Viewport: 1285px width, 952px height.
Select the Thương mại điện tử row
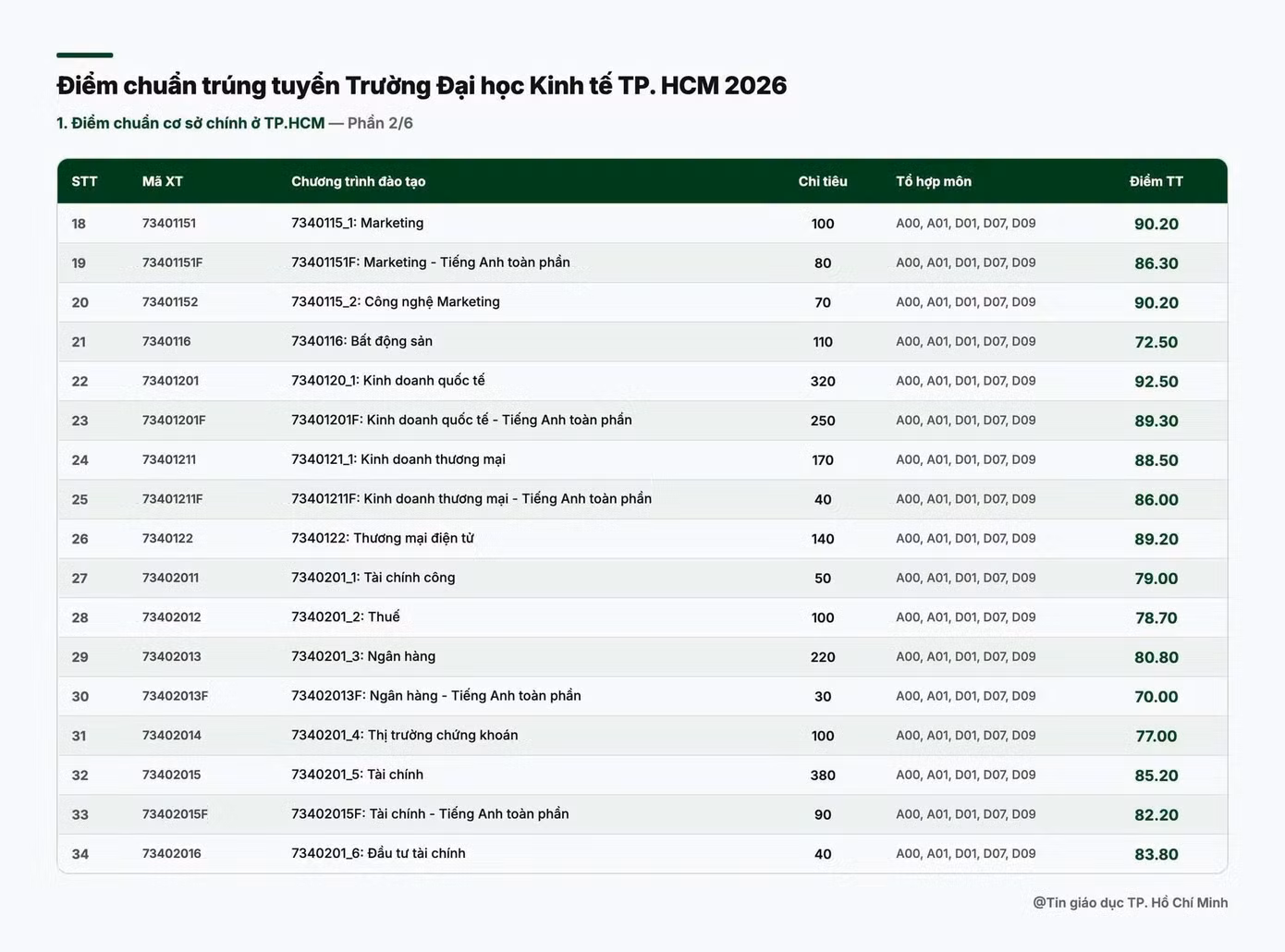(x=642, y=539)
